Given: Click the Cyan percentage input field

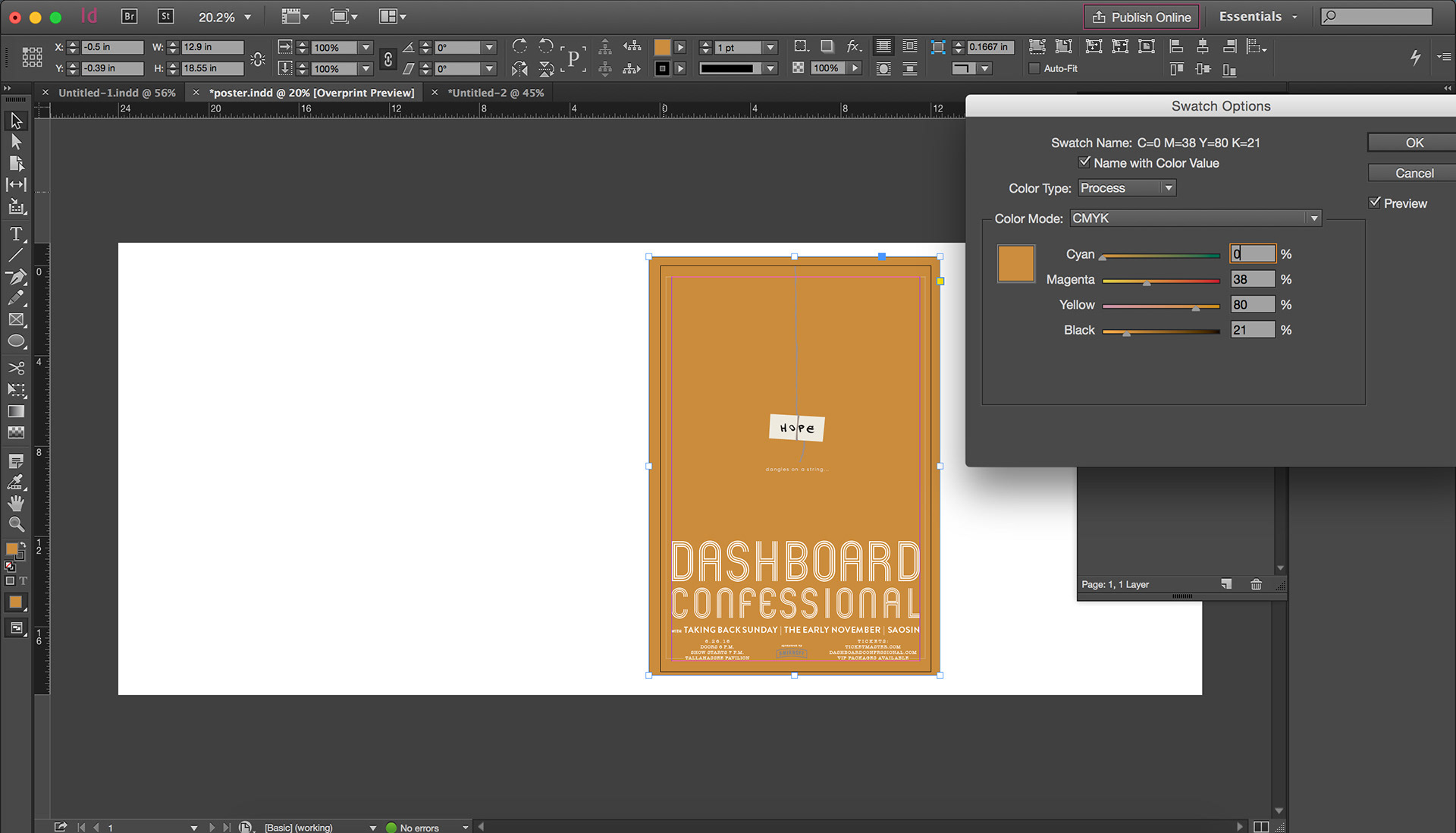Looking at the screenshot, I should pos(1253,253).
